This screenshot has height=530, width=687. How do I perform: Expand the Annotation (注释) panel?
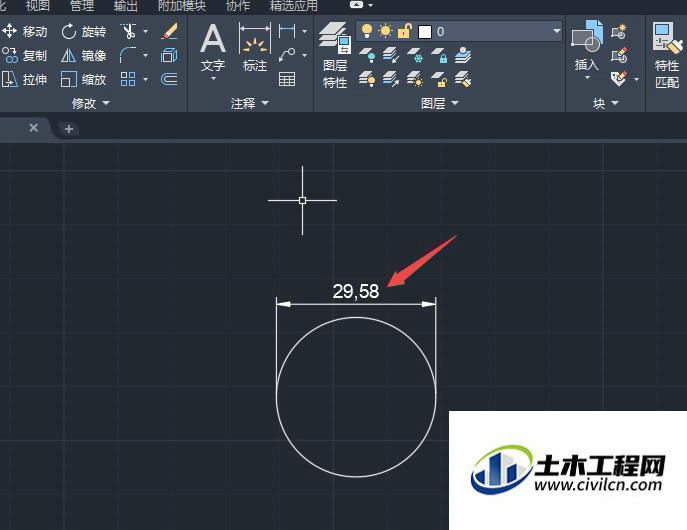coord(250,103)
